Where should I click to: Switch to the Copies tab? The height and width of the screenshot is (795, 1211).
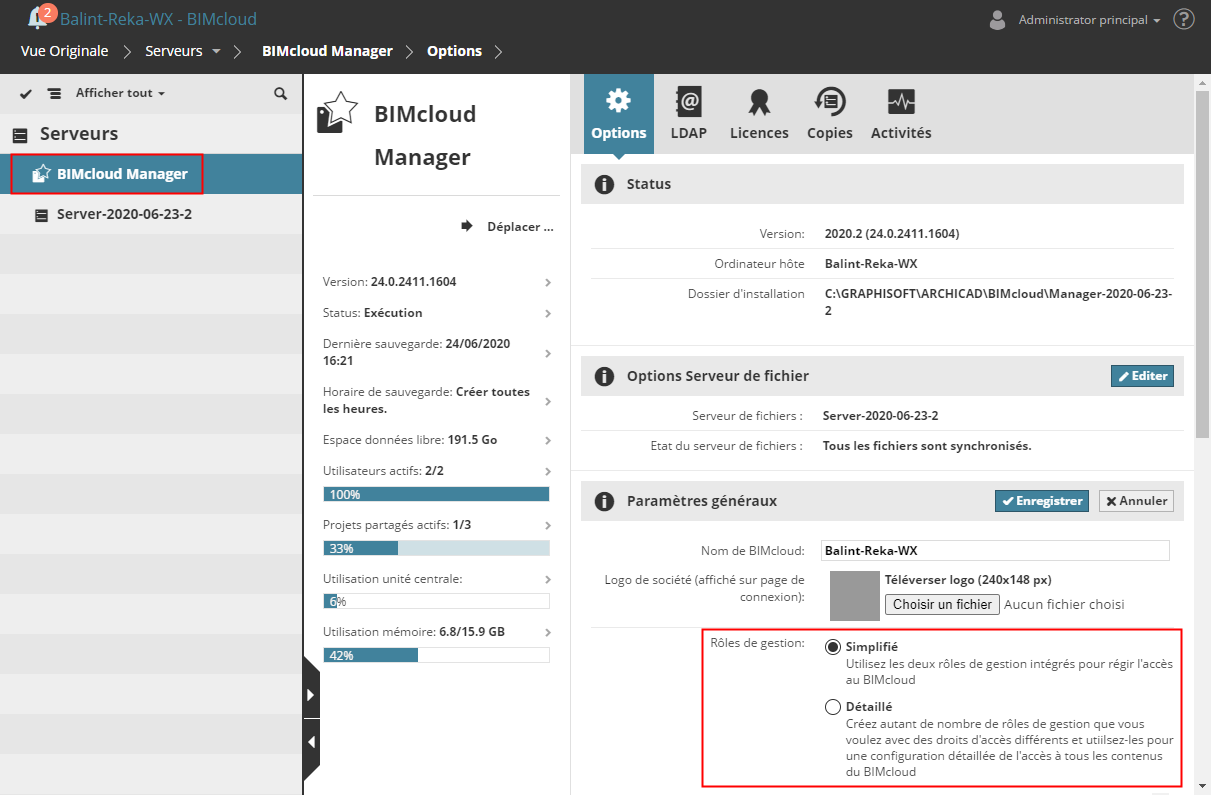pyautogui.click(x=830, y=114)
